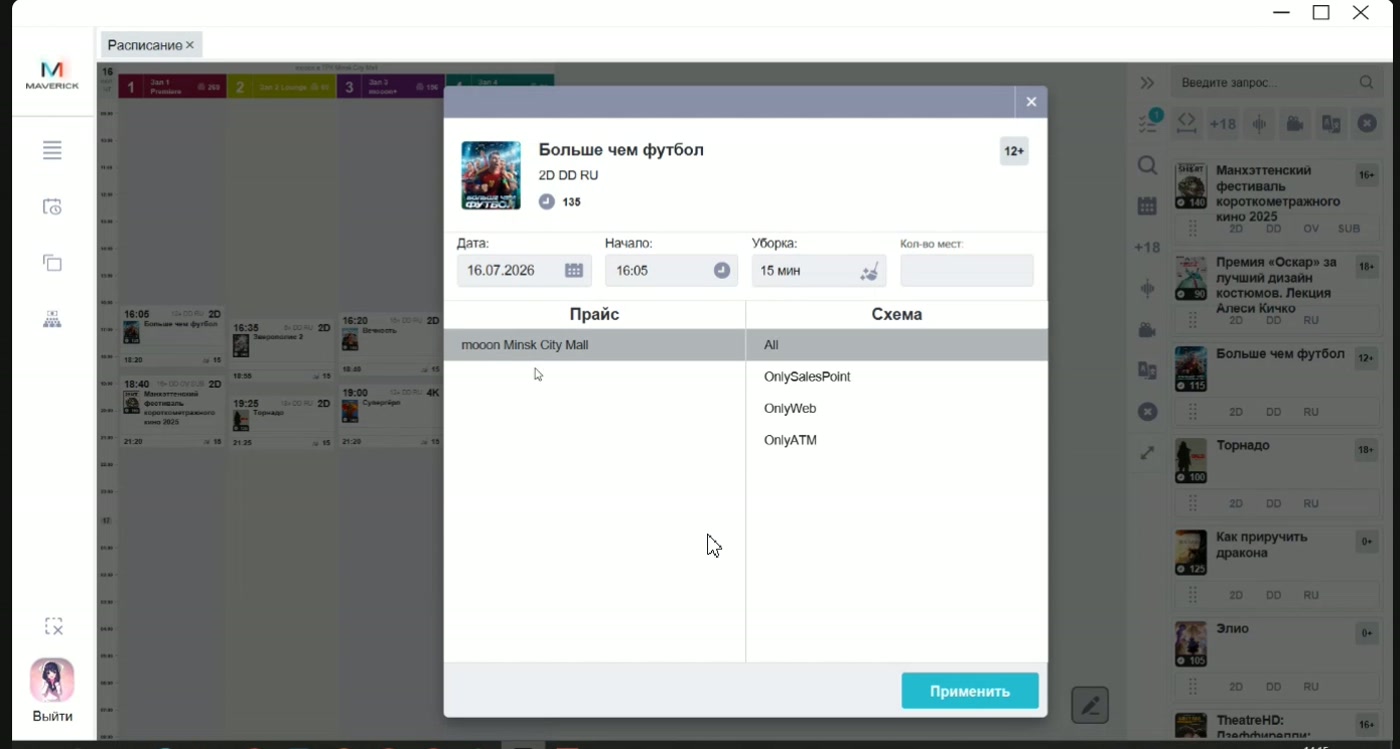The width and height of the screenshot is (1400, 749).
Task: Click the Зал 3 mooon+ hall header
Action: click(390, 87)
